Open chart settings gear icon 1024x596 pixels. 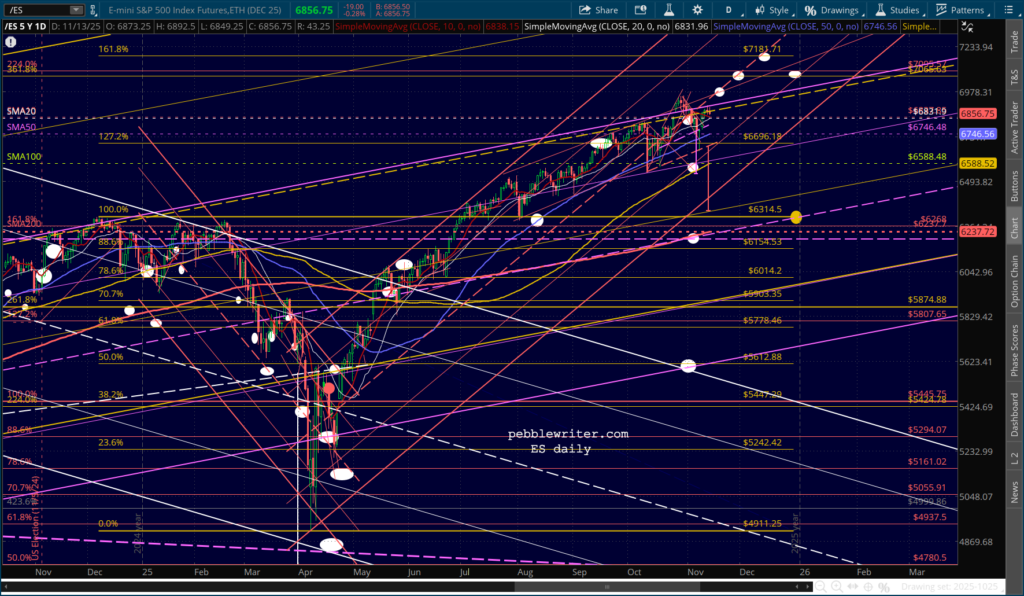click(x=697, y=10)
